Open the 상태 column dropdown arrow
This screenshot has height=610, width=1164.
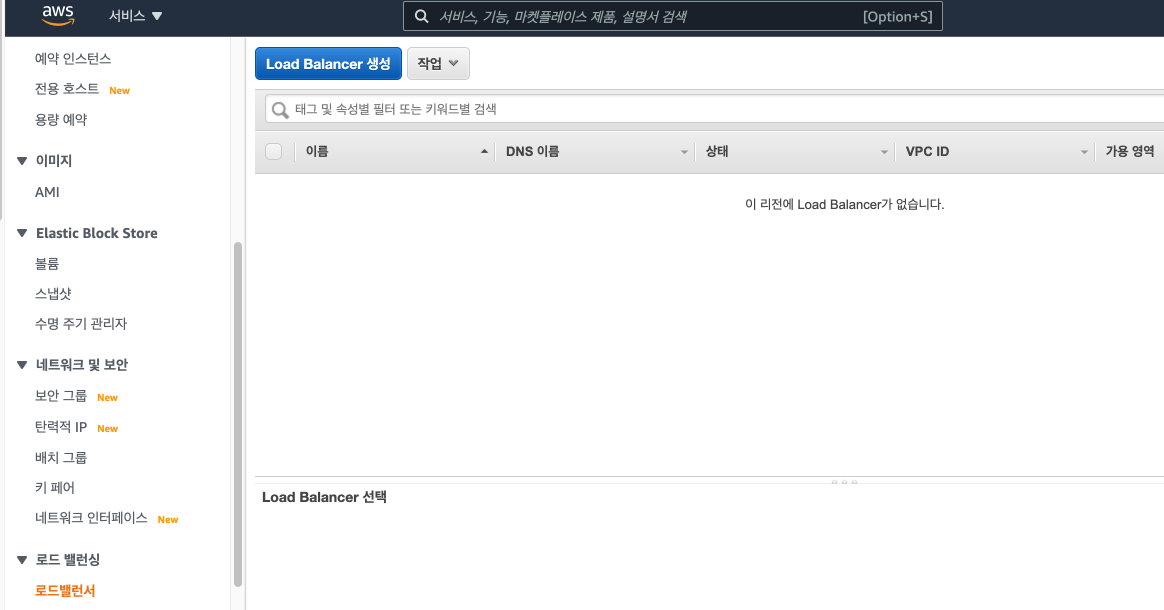point(884,152)
